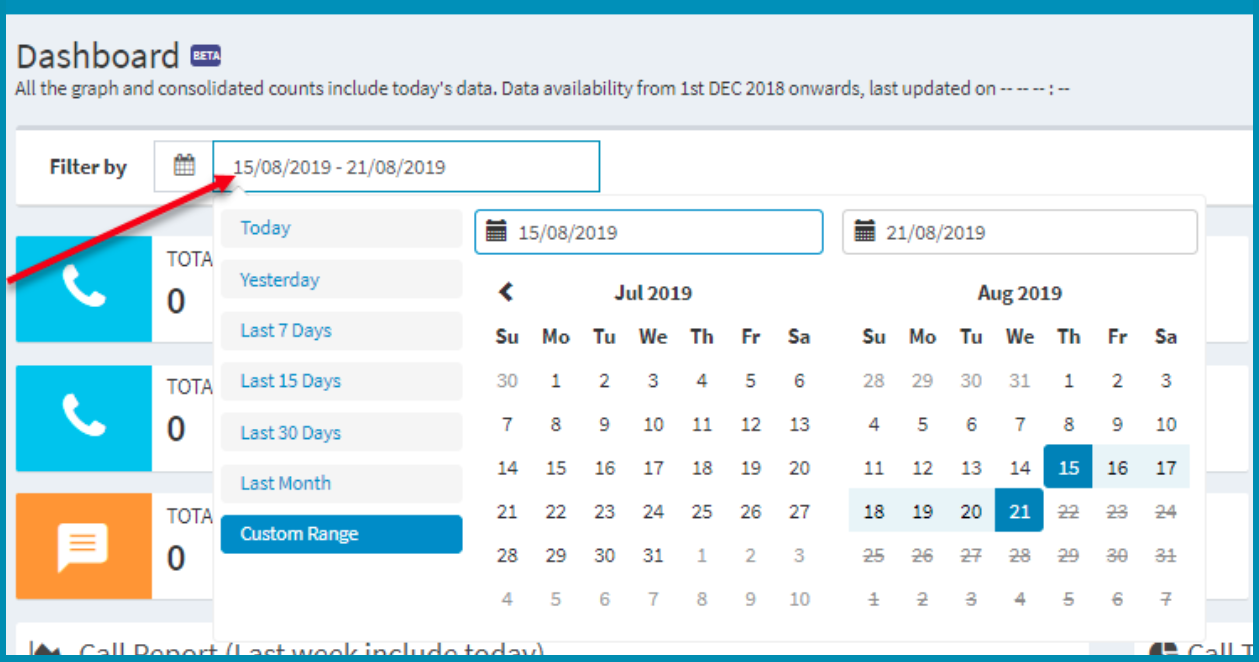
Task: Pick 16 in the Aug 2019 calendar
Action: 1117,467
